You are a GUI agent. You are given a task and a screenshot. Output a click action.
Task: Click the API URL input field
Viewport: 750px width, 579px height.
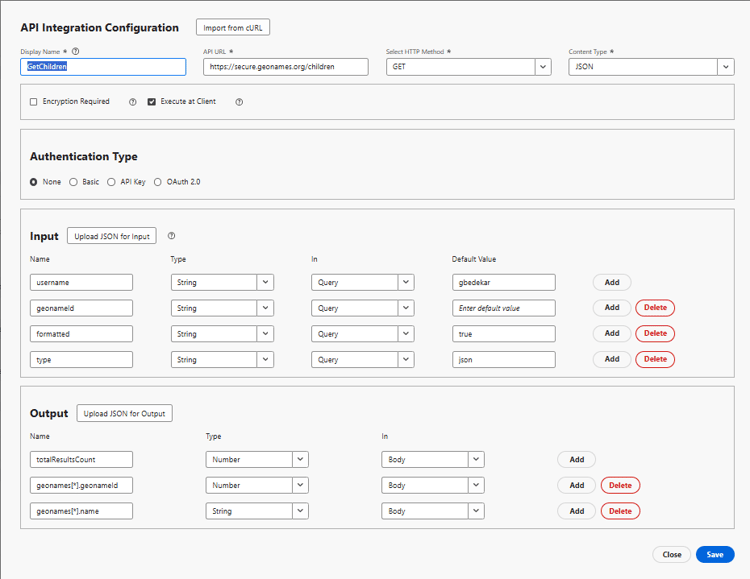285,67
